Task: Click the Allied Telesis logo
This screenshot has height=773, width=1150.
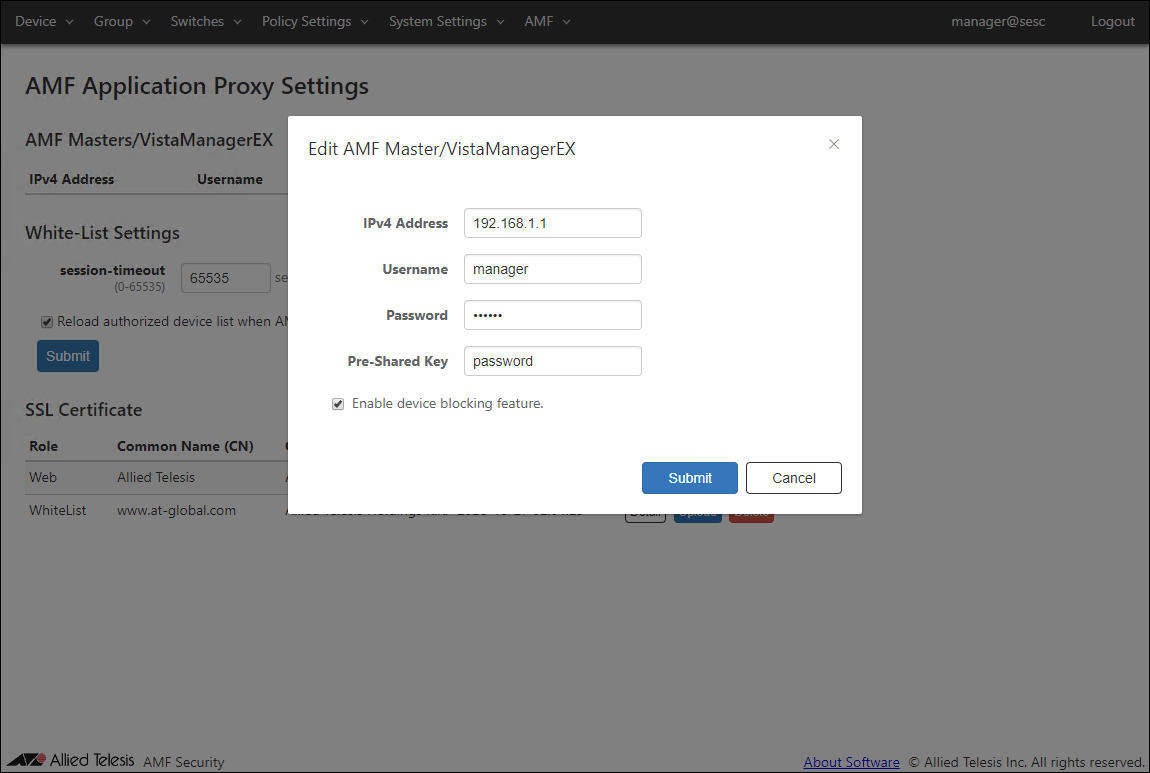Action: (x=70, y=760)
